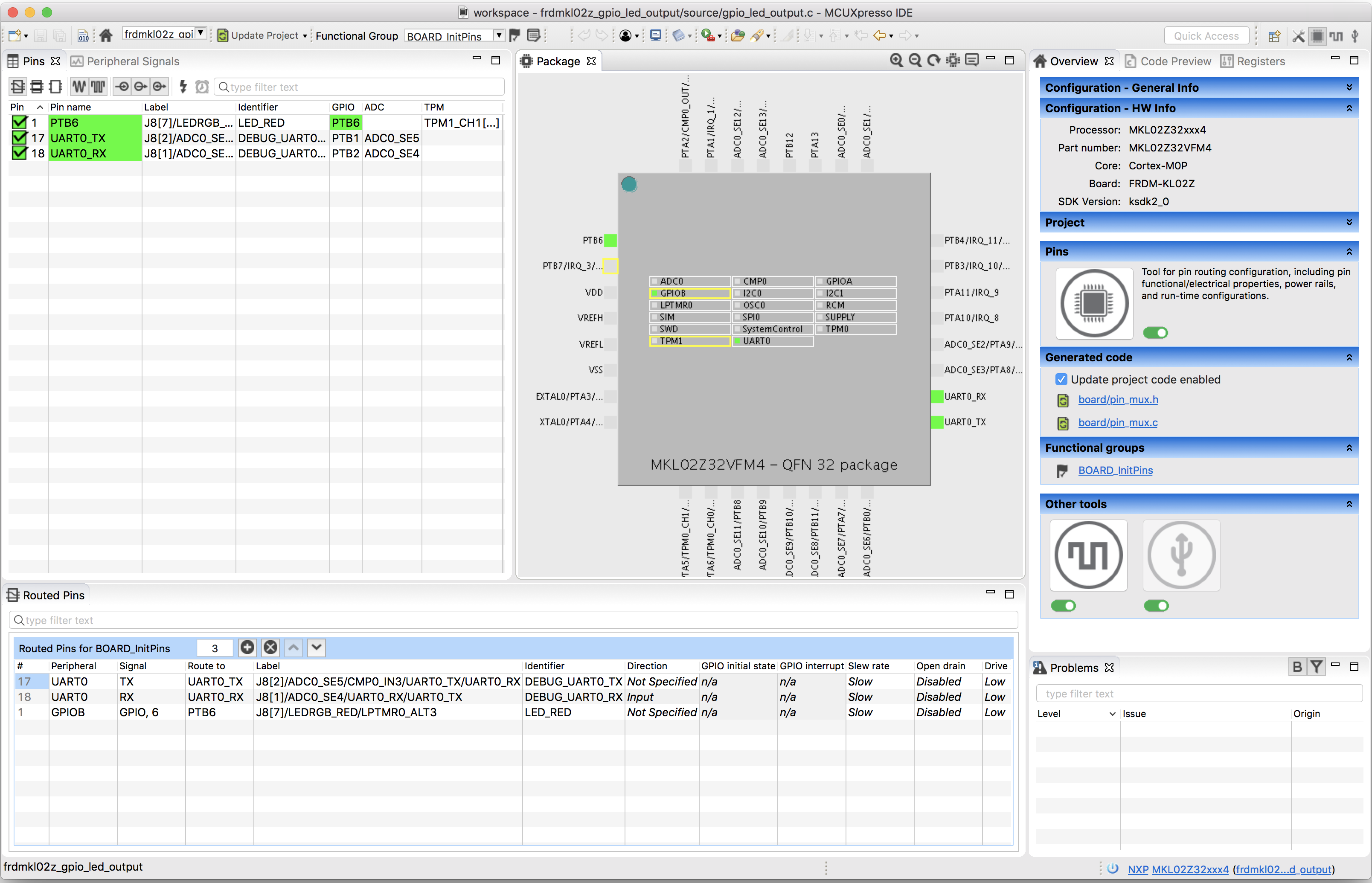Open the large Clocks tool in Other tools

pos(1088,555)
